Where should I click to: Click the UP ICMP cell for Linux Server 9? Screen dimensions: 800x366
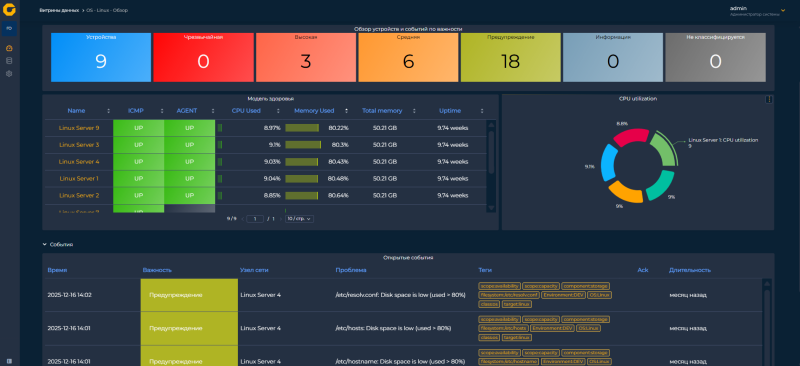click(138, 128)
